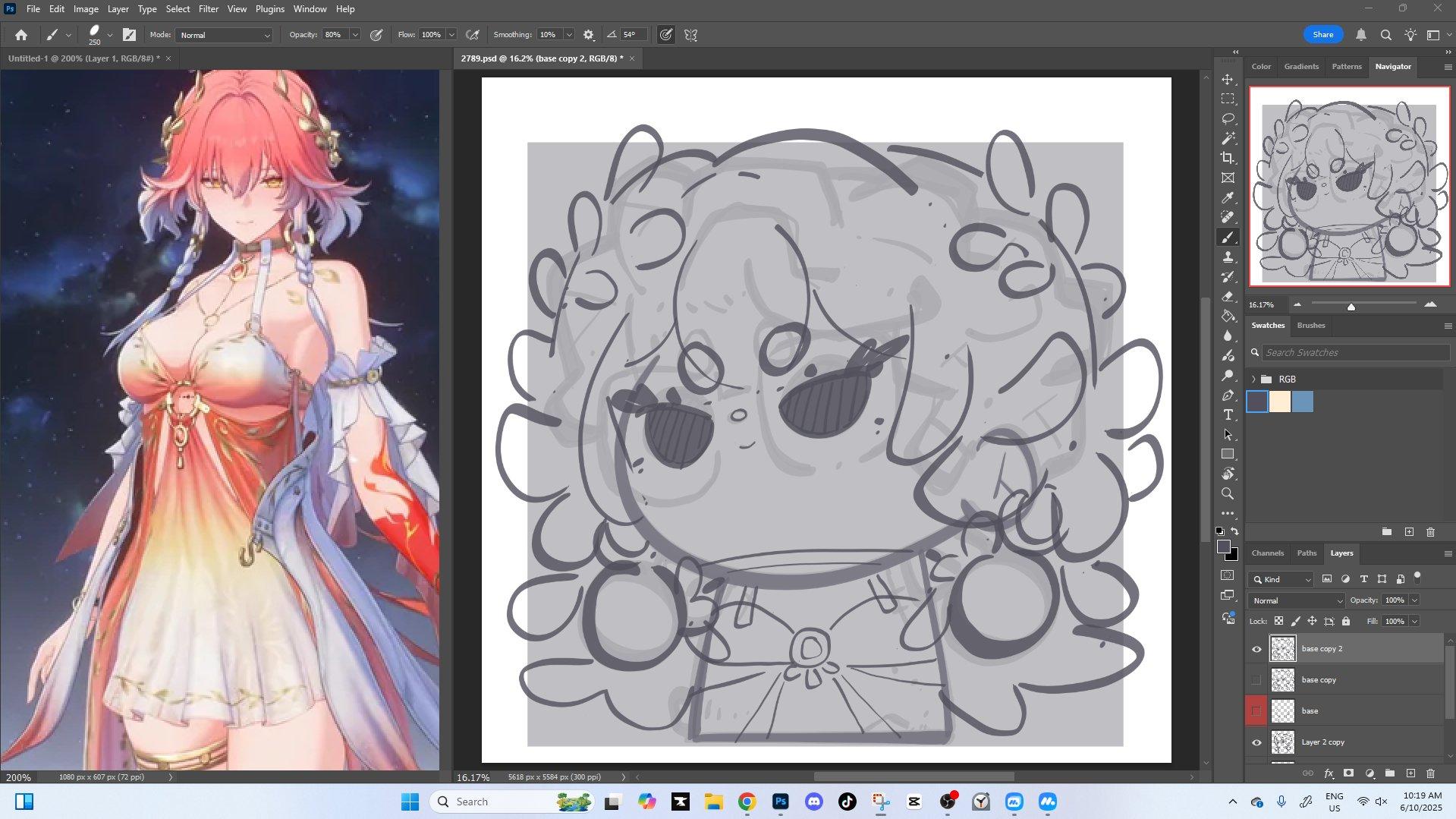
Task: Pick the Eyedropper tool
Action: 1227,197
